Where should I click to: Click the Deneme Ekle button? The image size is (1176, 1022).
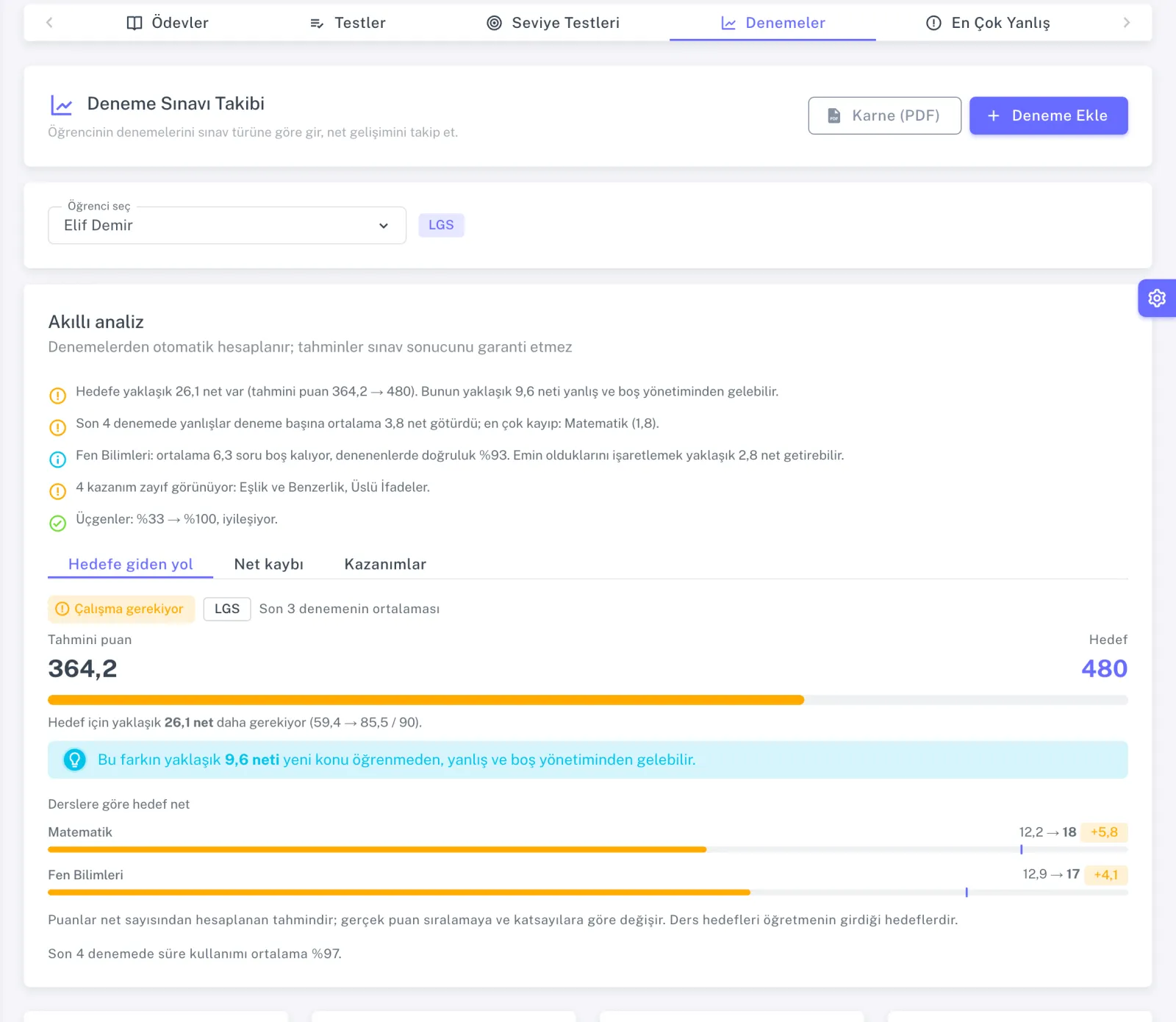click(1049, 115)
